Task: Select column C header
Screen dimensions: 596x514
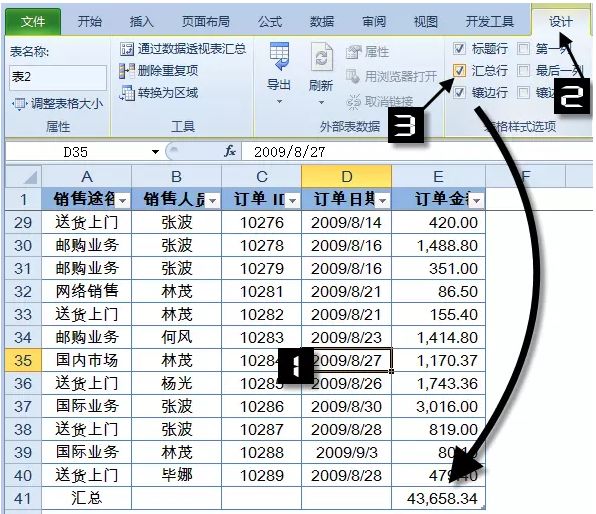Action: 262,177
